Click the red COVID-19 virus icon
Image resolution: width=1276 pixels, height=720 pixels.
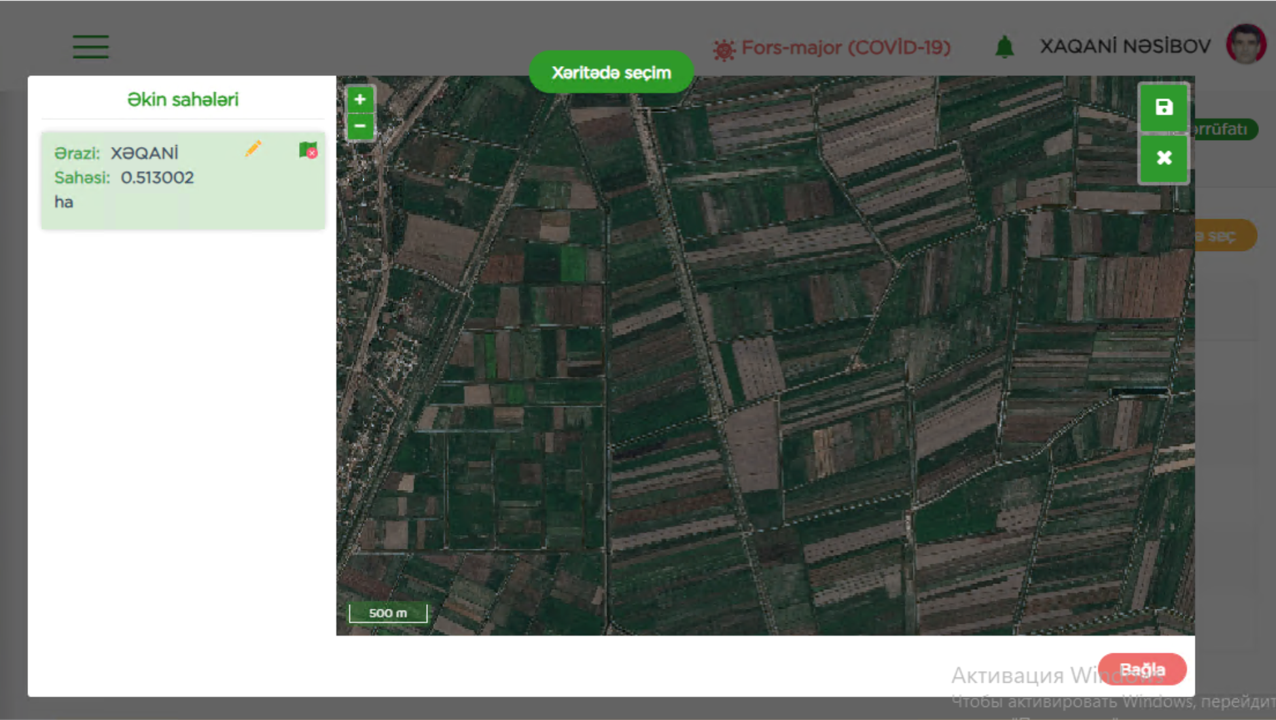(724, 48)
